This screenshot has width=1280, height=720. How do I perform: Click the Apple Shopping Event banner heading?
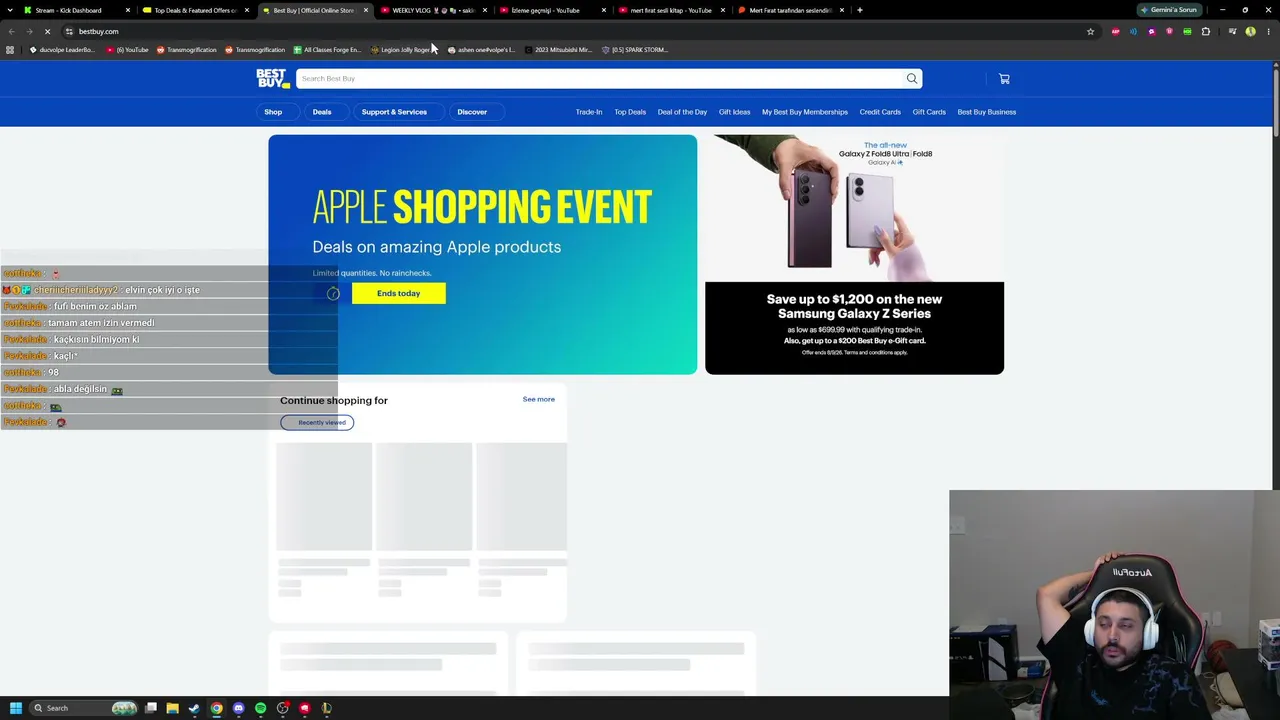pos(482,207)
